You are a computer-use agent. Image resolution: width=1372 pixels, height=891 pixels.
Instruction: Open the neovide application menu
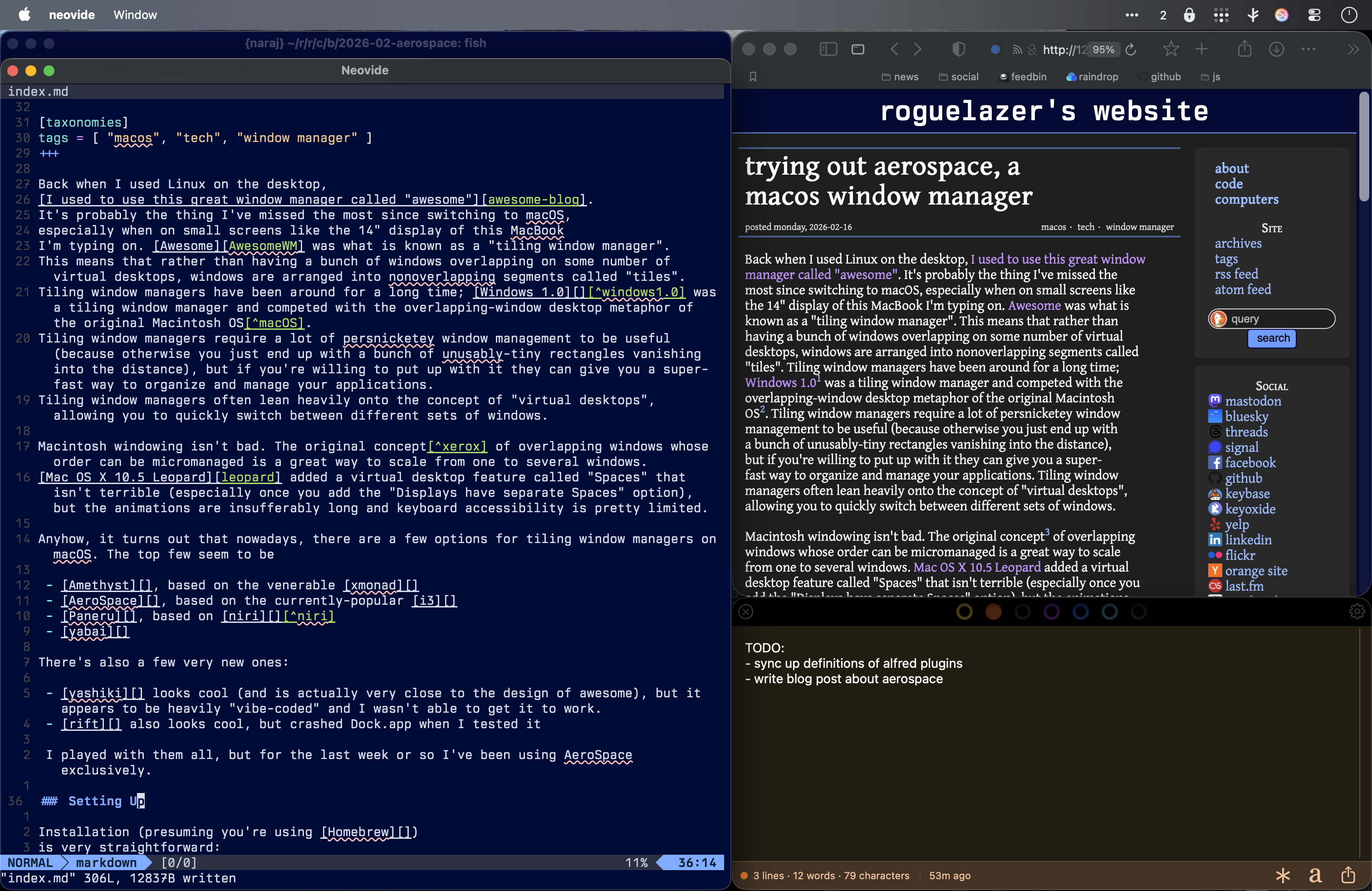(72, 15)
